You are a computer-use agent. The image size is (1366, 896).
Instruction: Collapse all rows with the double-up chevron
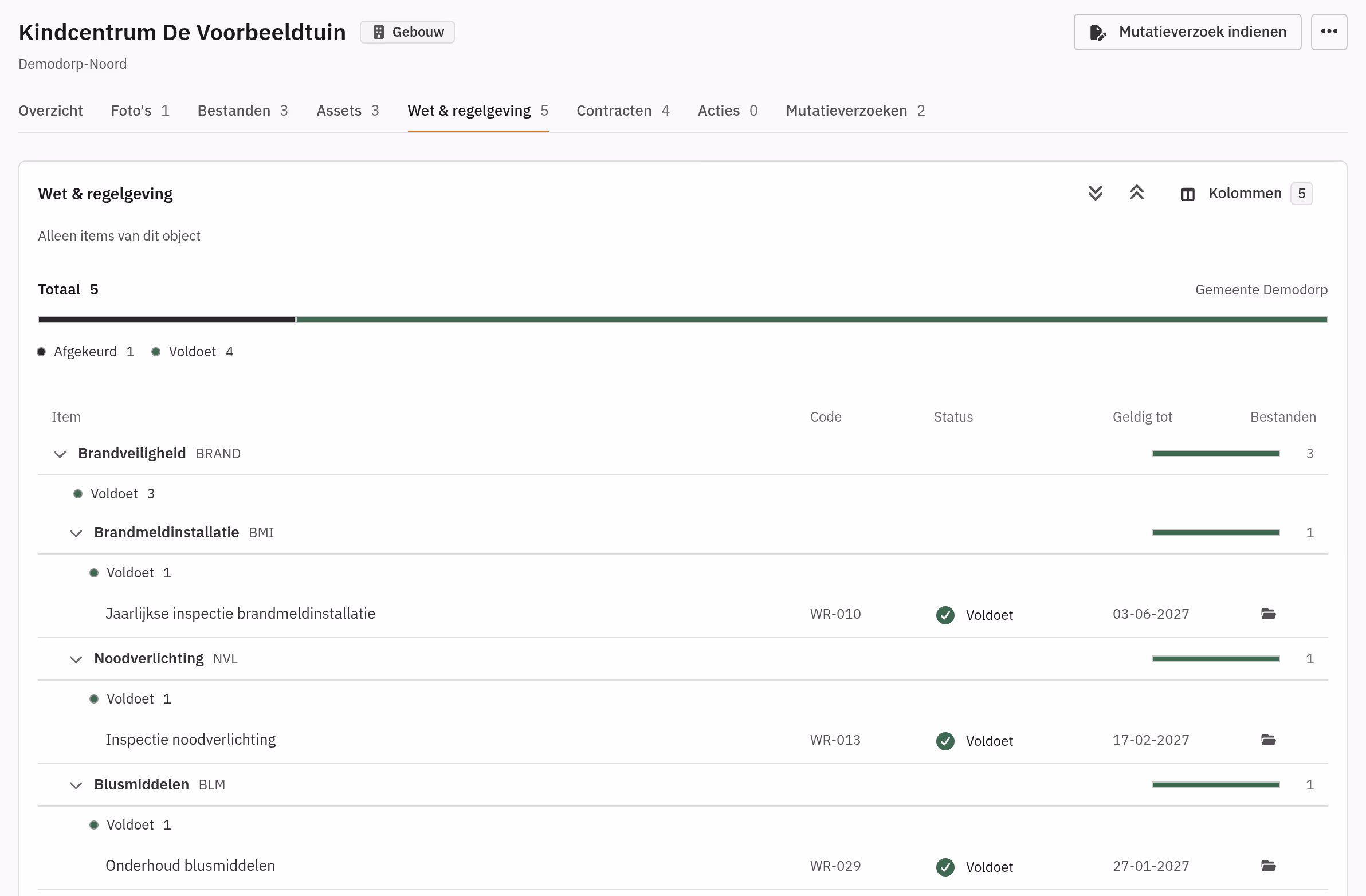[1136, 194]
